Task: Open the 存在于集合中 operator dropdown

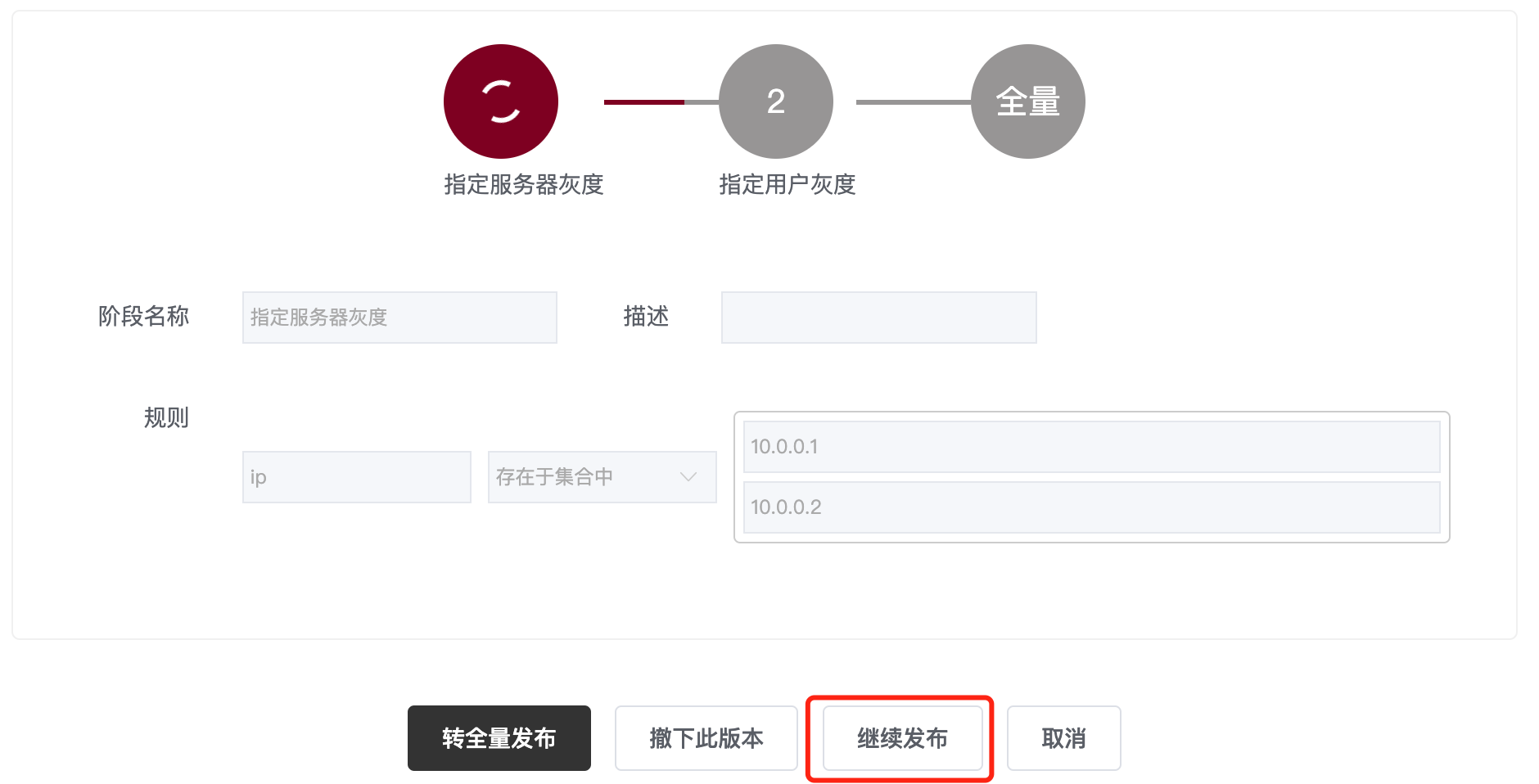Action: click(x=603, y=477)
